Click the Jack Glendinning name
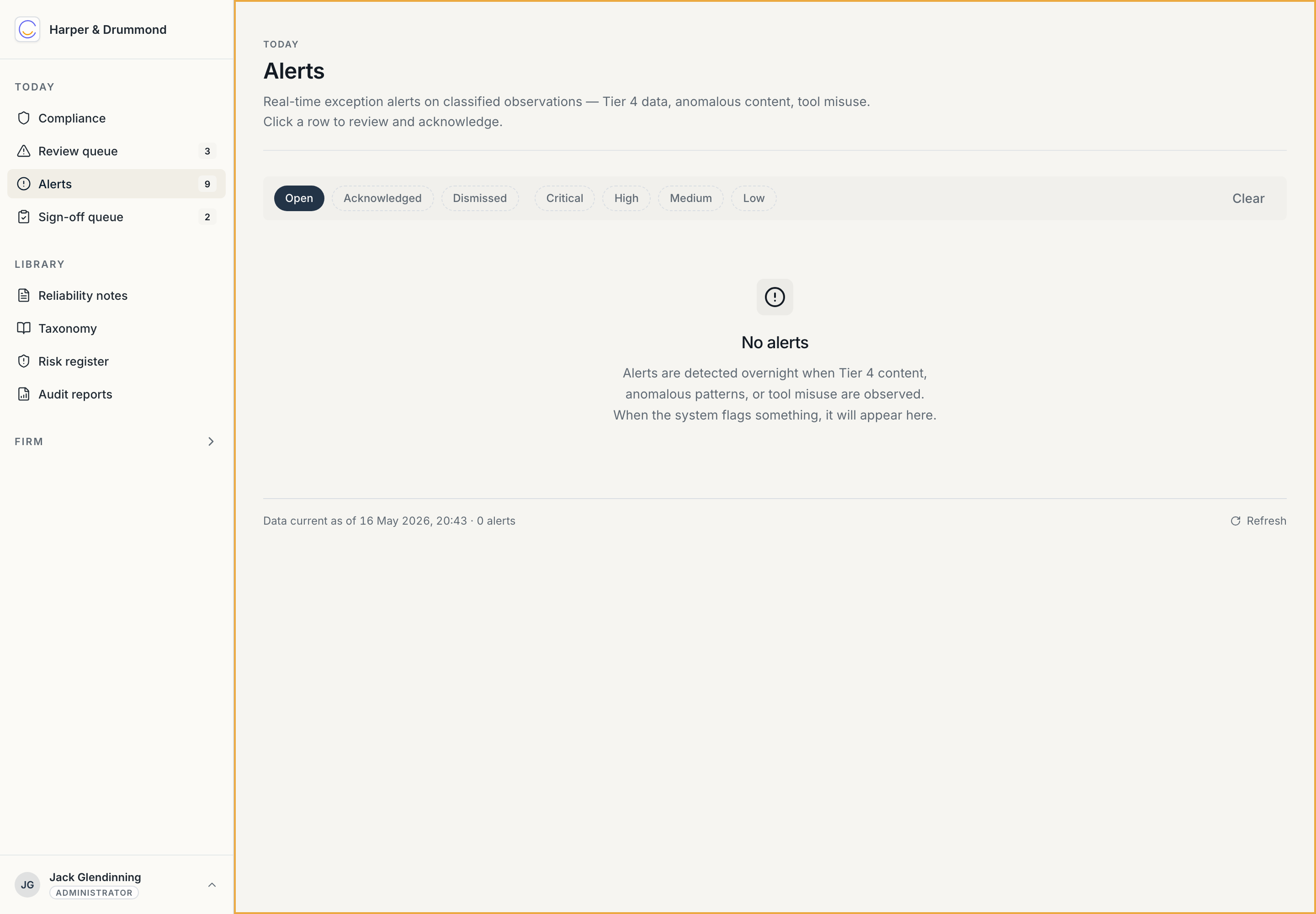1316x914 pixels. click(x=95, y=877)
